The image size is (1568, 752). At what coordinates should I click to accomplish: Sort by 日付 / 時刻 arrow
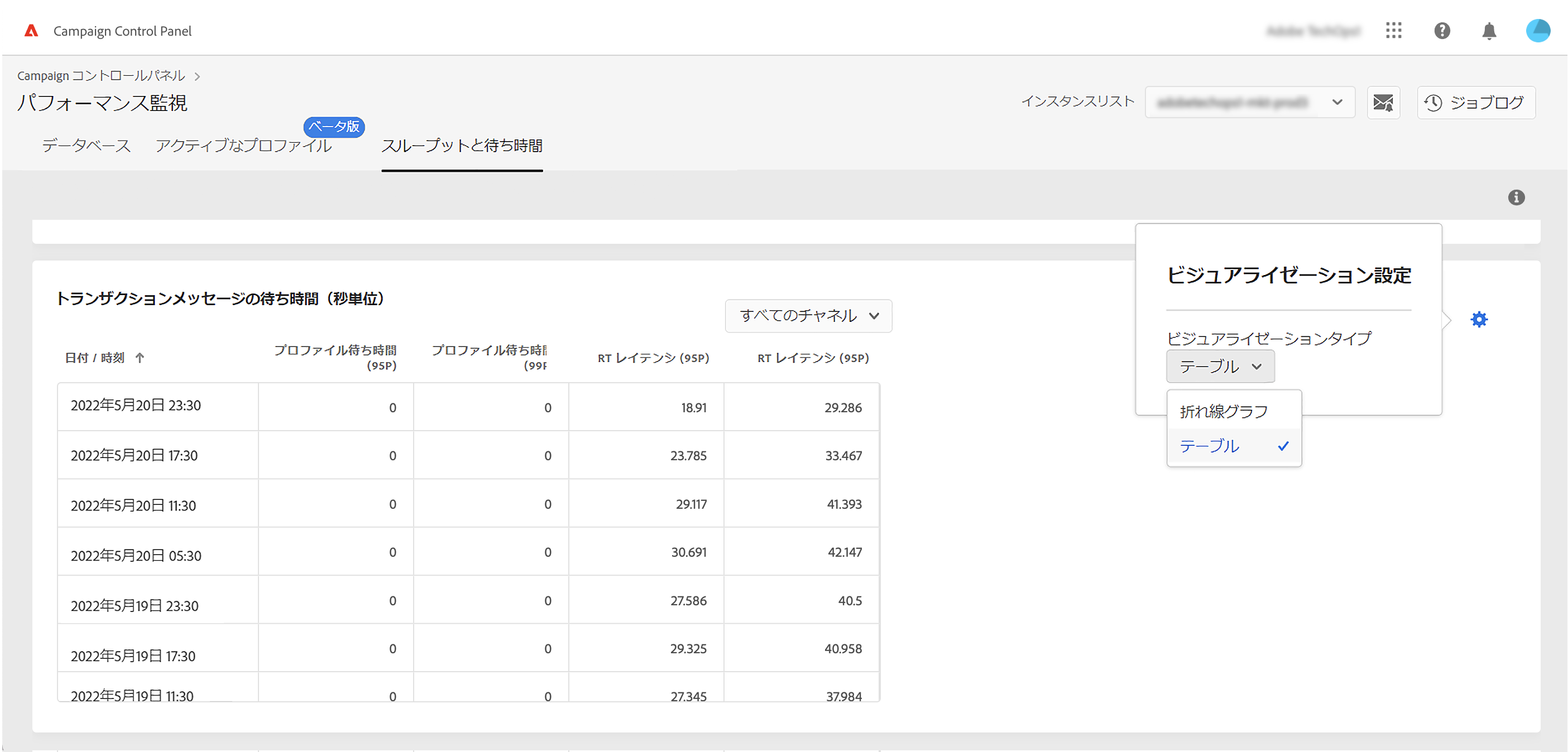[x=140, y=358]
